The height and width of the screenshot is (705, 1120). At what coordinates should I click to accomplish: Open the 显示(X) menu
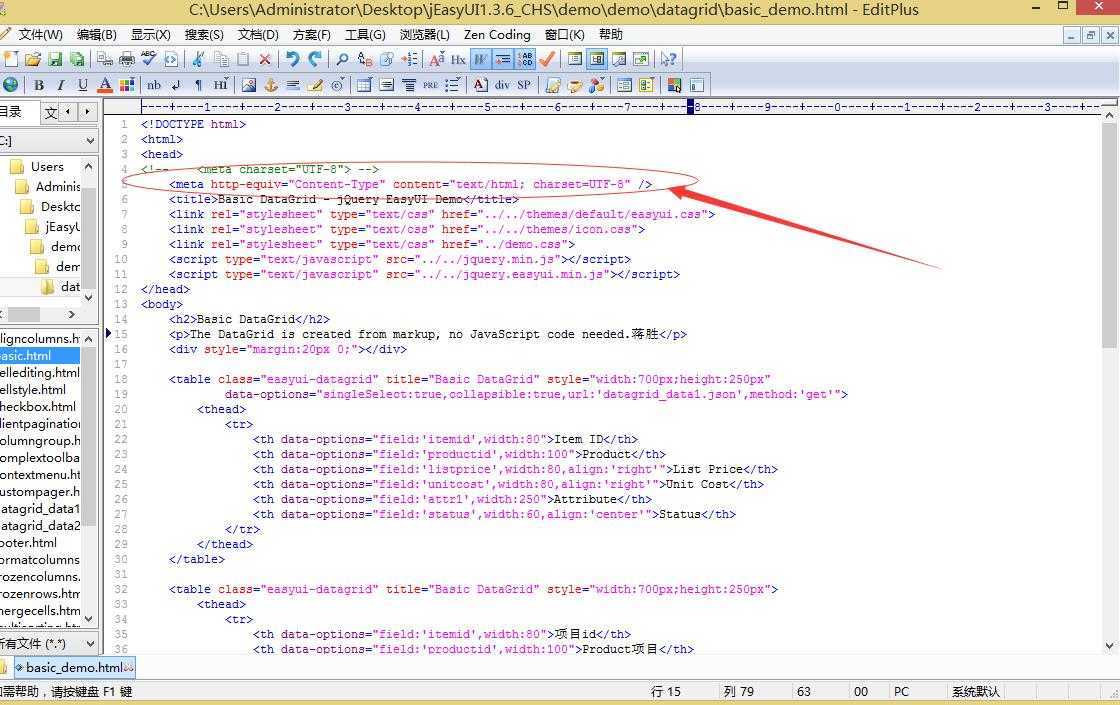[151, 34]
